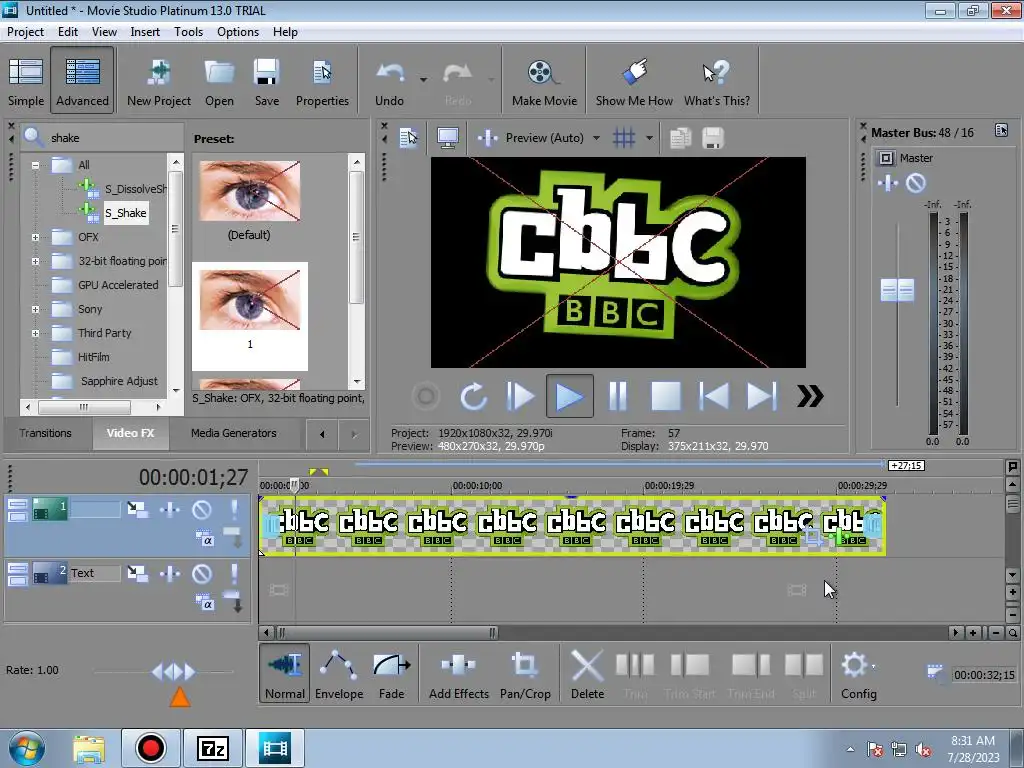Select the Normal edit tool
Viewport: 1024px width, 768px height.
[x=285, y=673]
